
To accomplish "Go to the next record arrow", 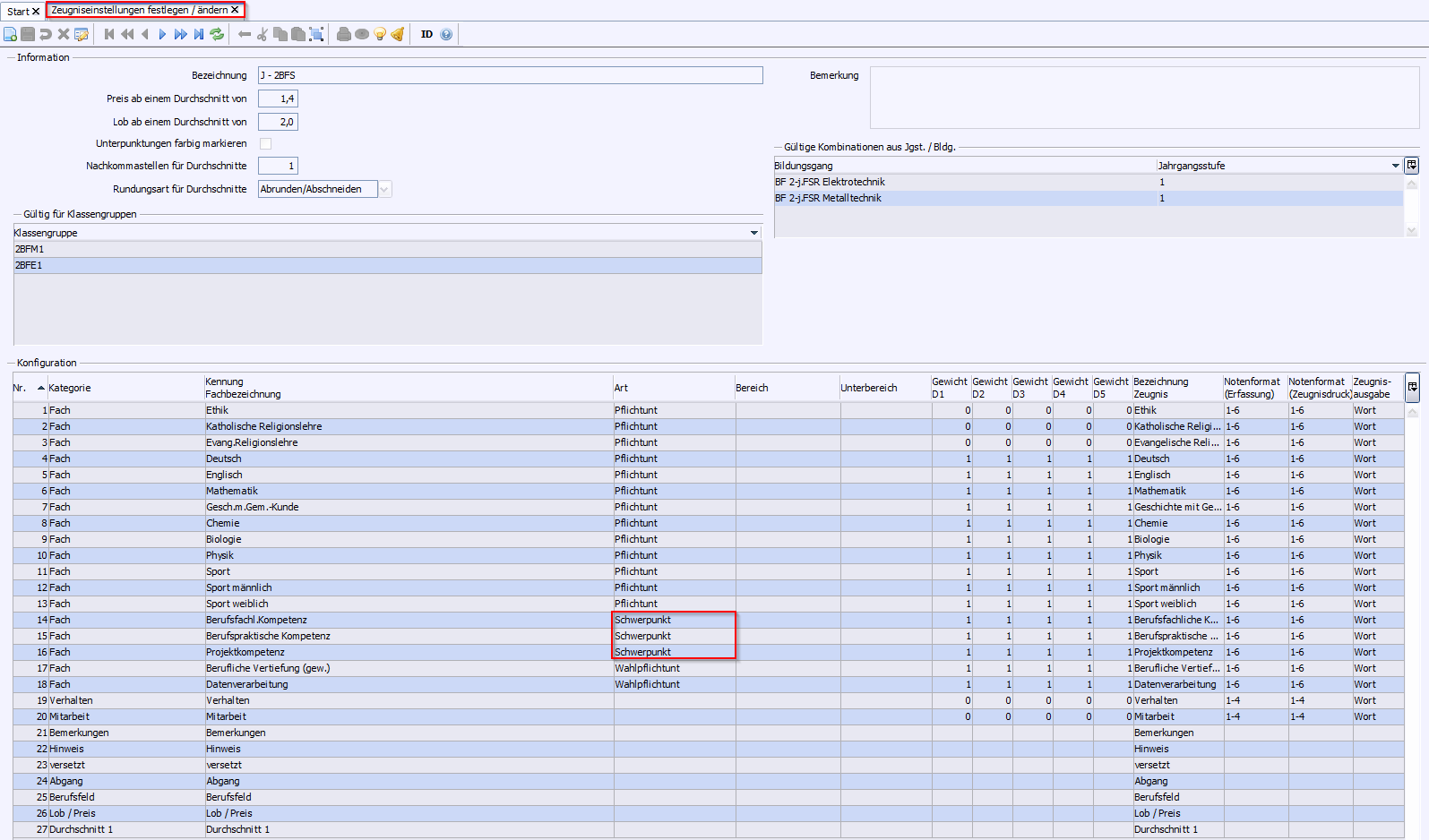I will (162, 34).
